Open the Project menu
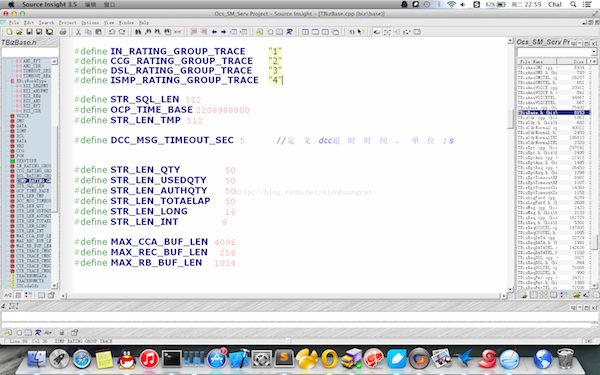 [67, 23]
